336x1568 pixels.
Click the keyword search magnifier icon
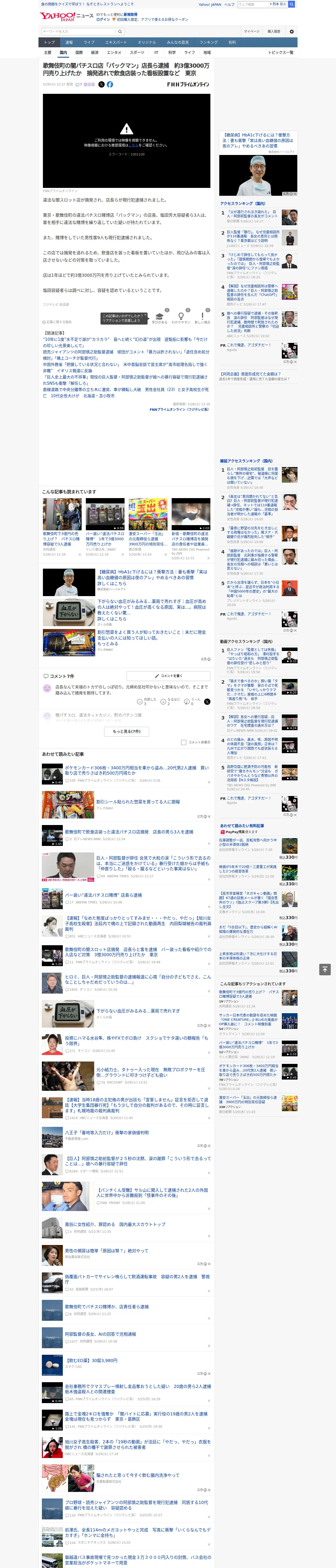[120, 32]
